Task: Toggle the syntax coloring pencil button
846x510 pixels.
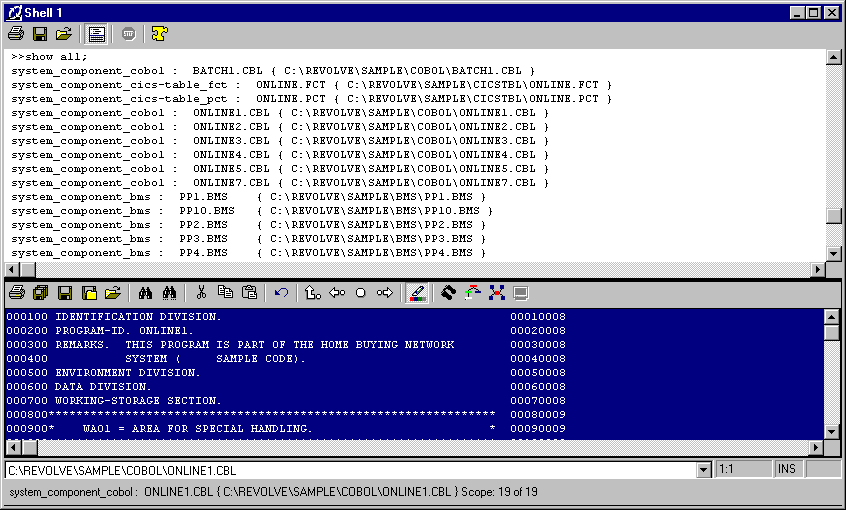Action: click(416, 293)
